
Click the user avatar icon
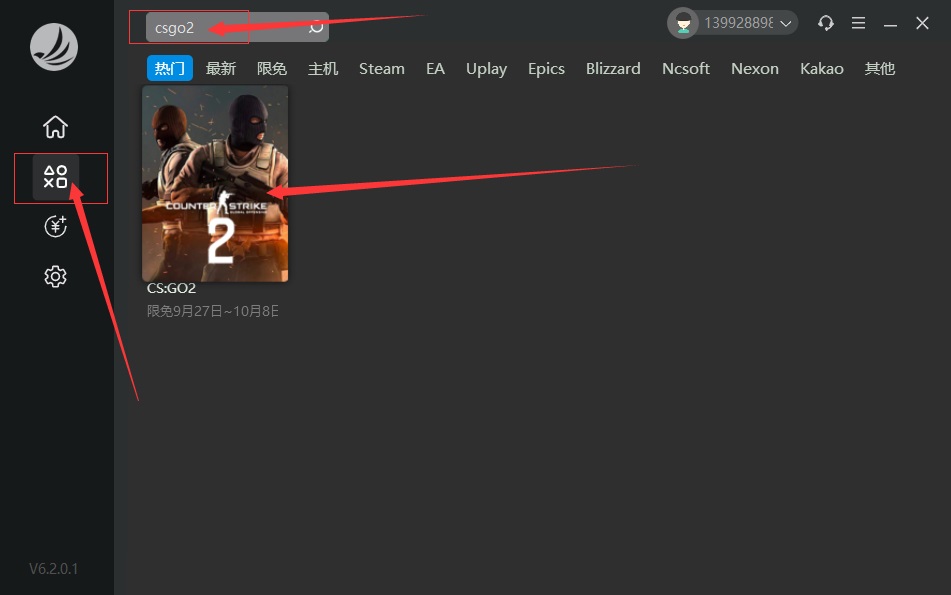tap(684, 23)
